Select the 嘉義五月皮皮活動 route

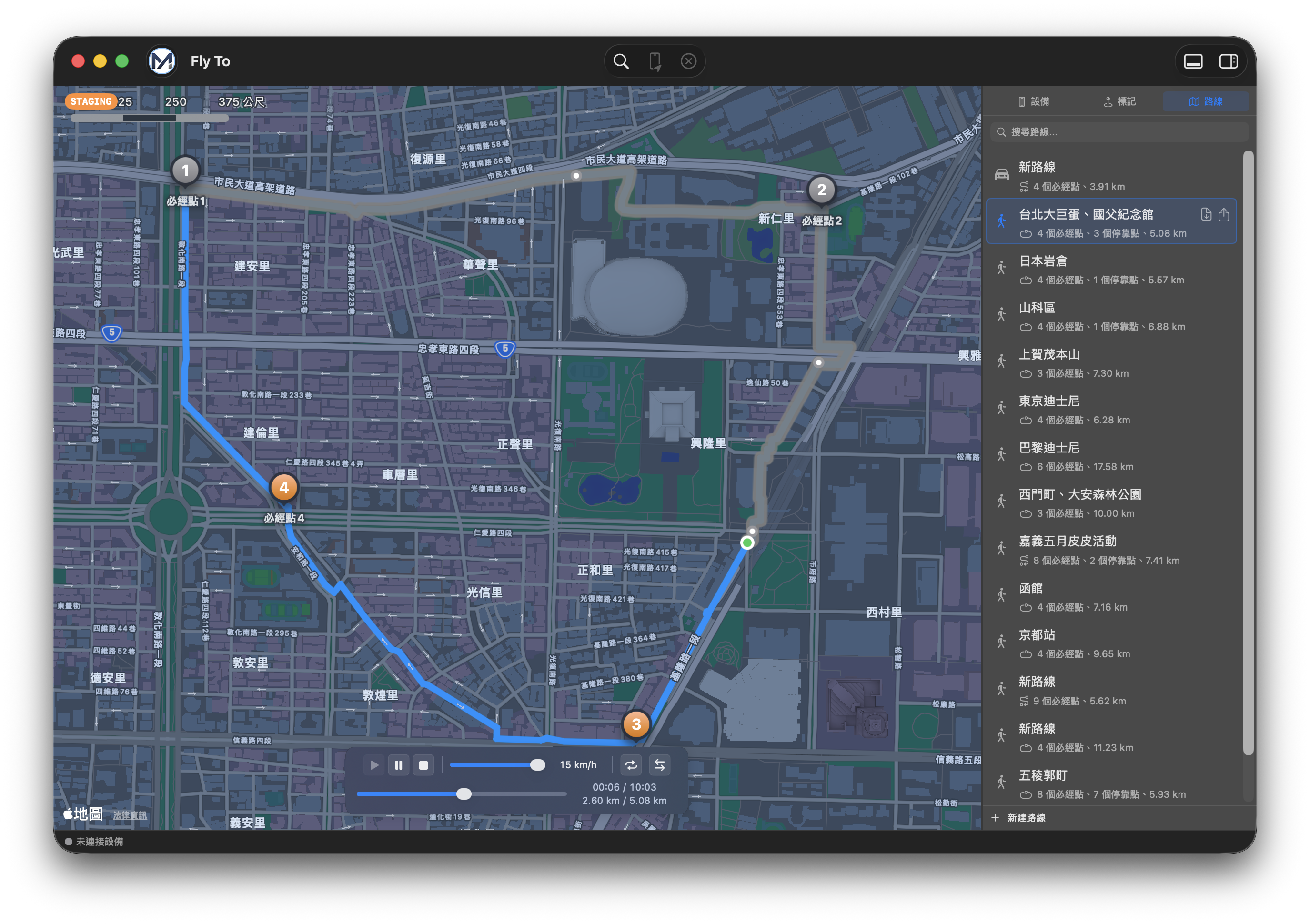1111,550
